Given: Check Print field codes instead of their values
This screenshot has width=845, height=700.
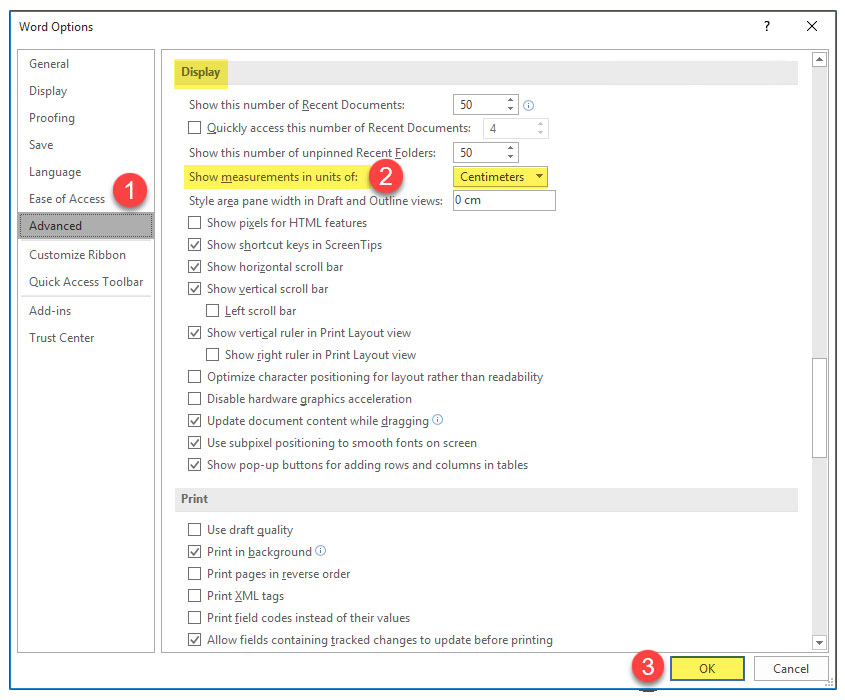Looking at the screenshot, I should [194, 618].
